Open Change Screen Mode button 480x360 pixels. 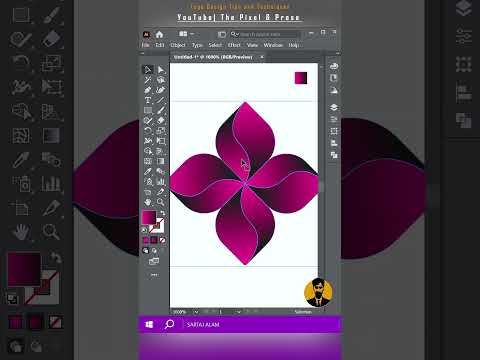154,262
